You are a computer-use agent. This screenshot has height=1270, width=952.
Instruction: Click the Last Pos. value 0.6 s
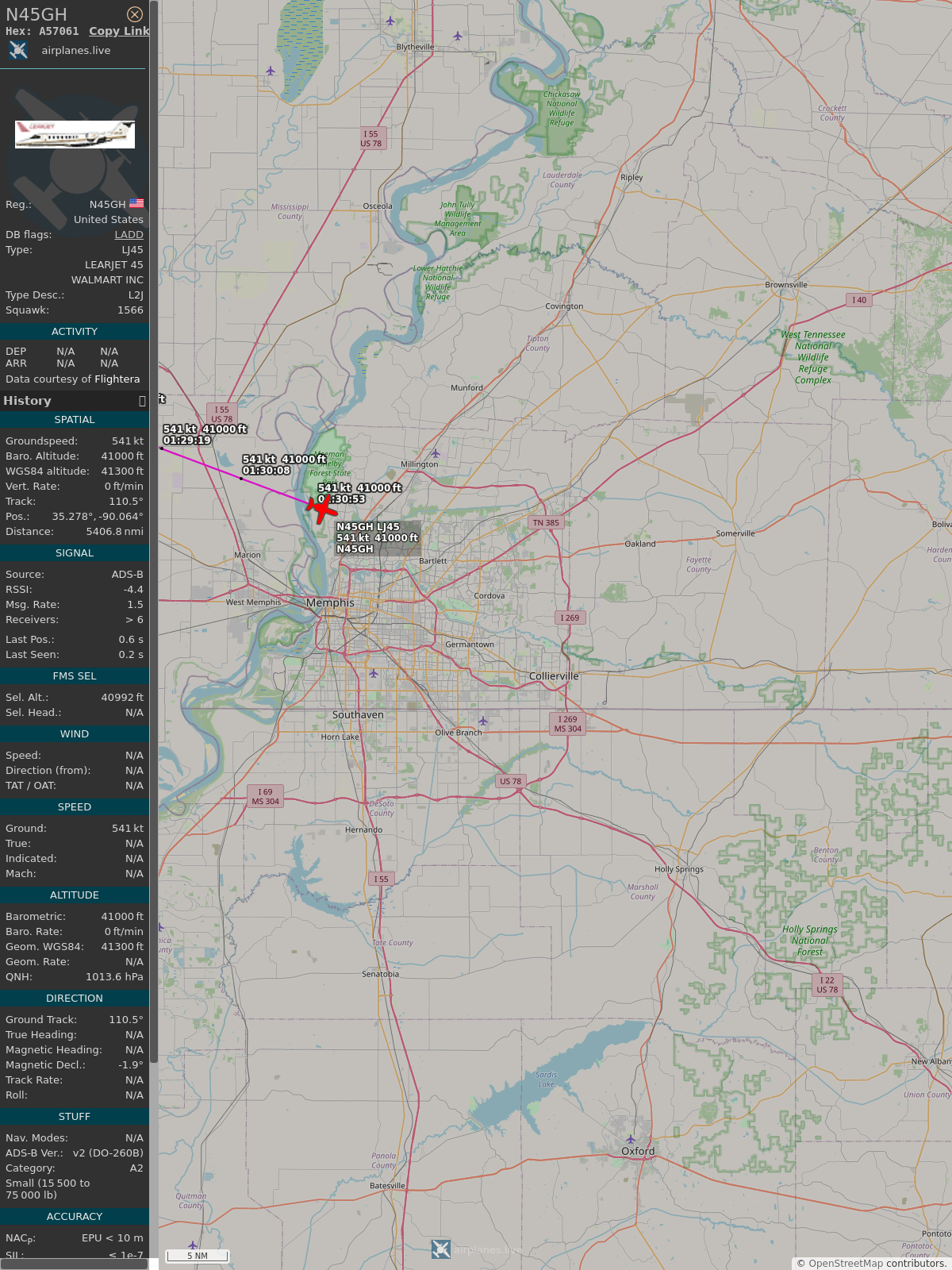coord(131,640)
